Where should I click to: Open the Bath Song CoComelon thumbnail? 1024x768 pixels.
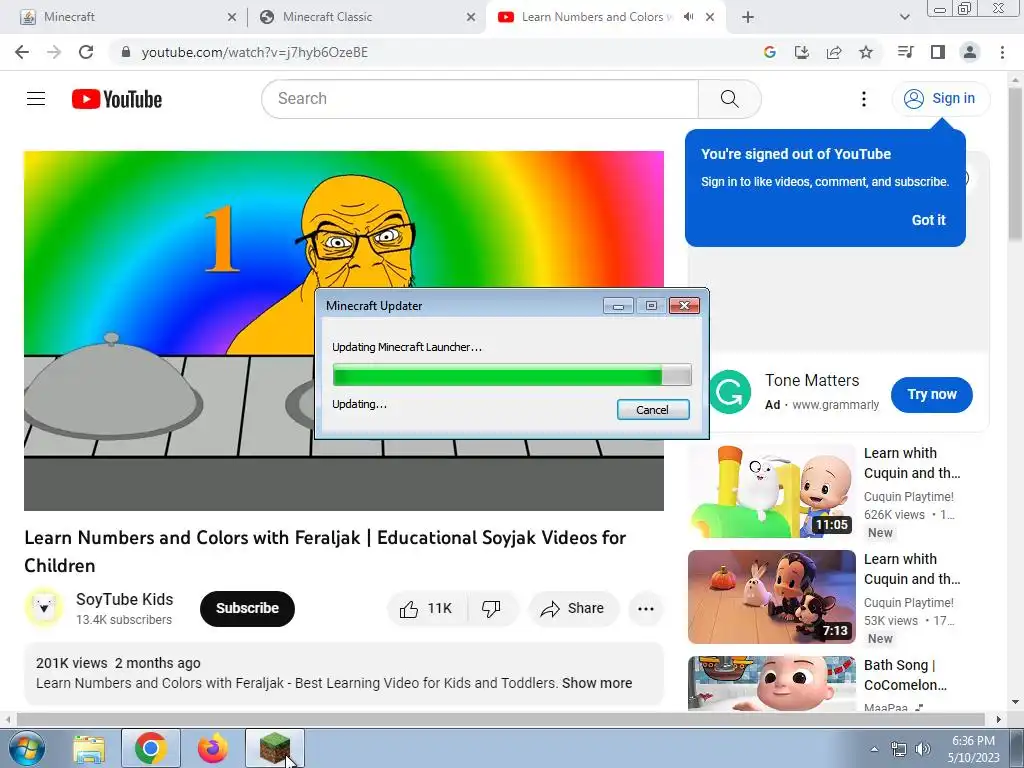click(771, 683)
